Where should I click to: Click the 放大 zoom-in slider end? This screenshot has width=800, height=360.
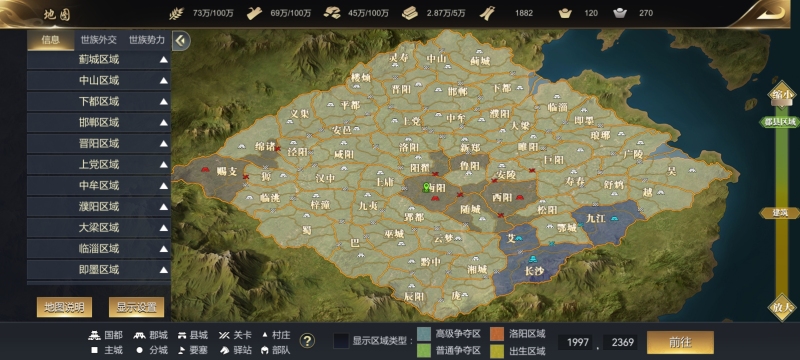pyautogui.click(x=782, y=307)
